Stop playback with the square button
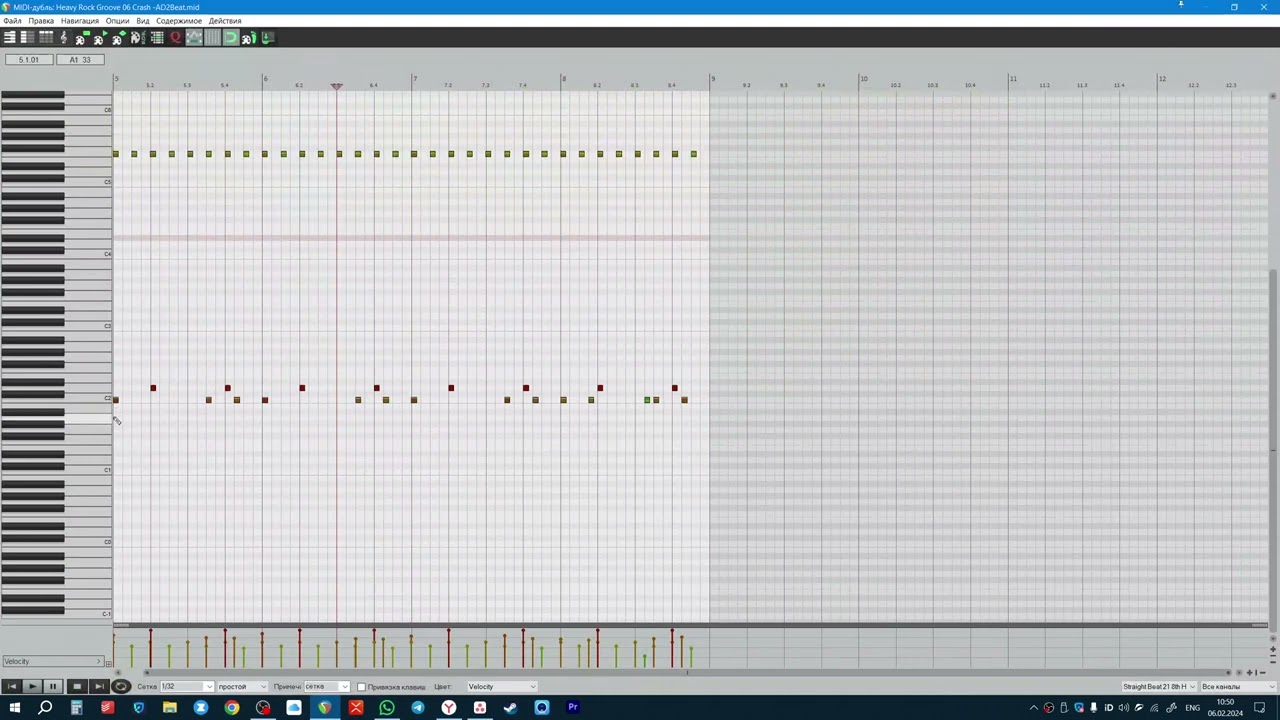 click(x=76, y=686)
